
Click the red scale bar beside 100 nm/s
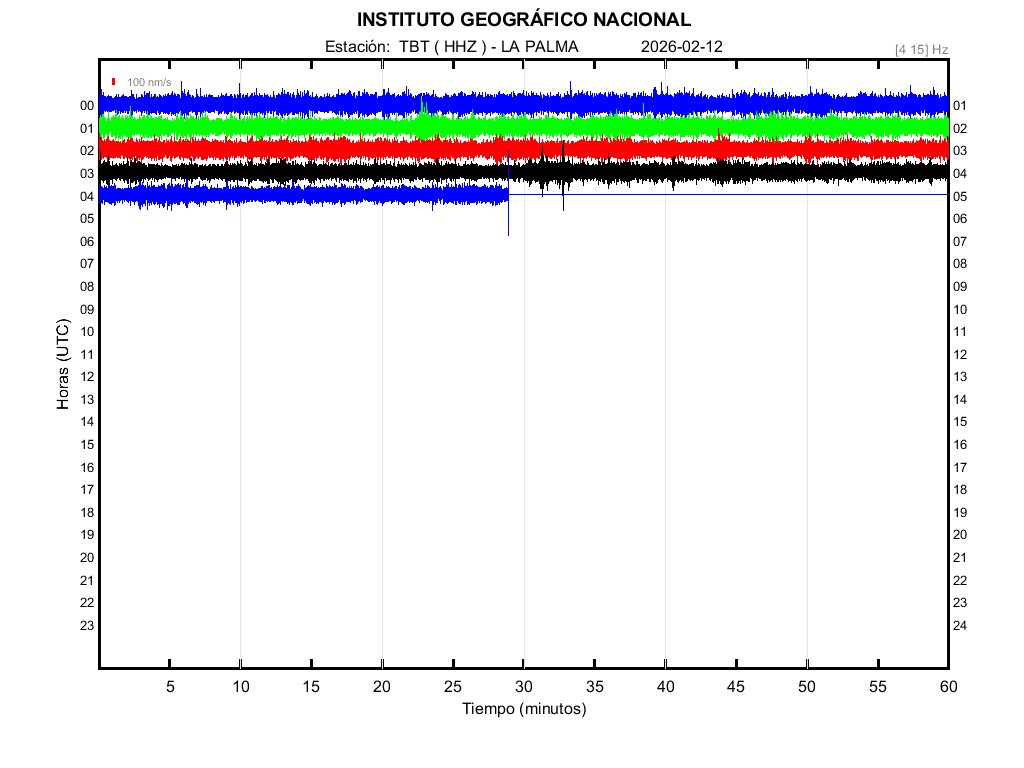point(114,82)
